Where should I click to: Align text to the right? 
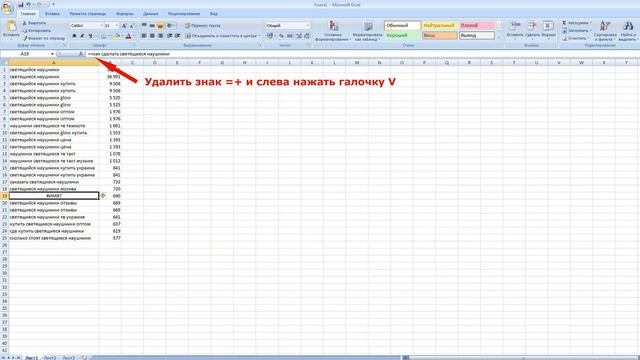tap(160, 36)
